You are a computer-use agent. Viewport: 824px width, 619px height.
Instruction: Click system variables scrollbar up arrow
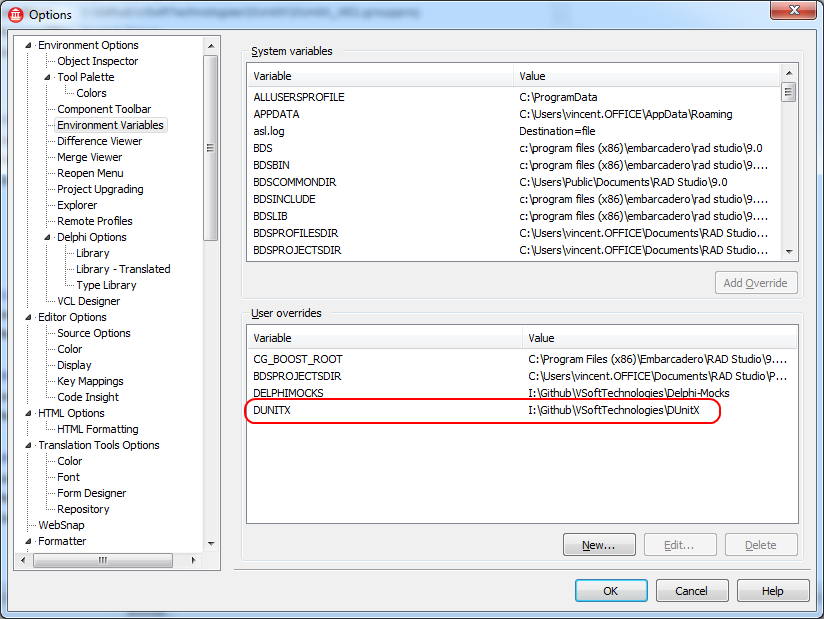pyautogui.click(x=789, y=73)
